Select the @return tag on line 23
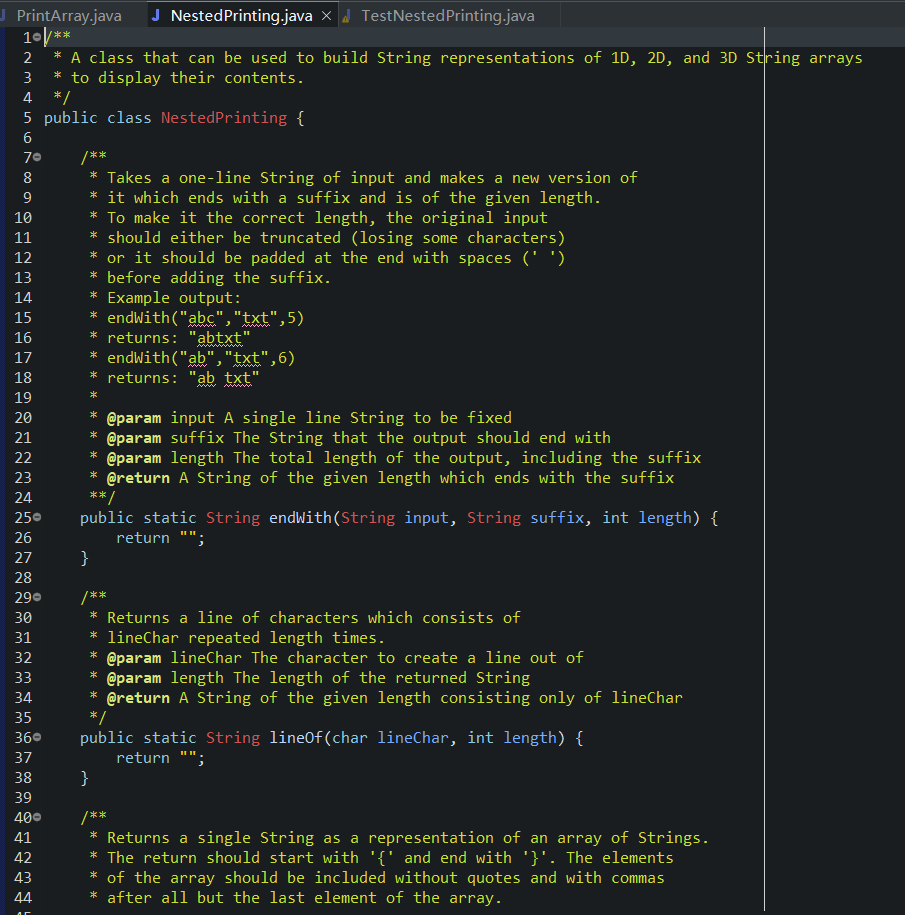Viewport: 905px width, 915px height. pos(137,477)
